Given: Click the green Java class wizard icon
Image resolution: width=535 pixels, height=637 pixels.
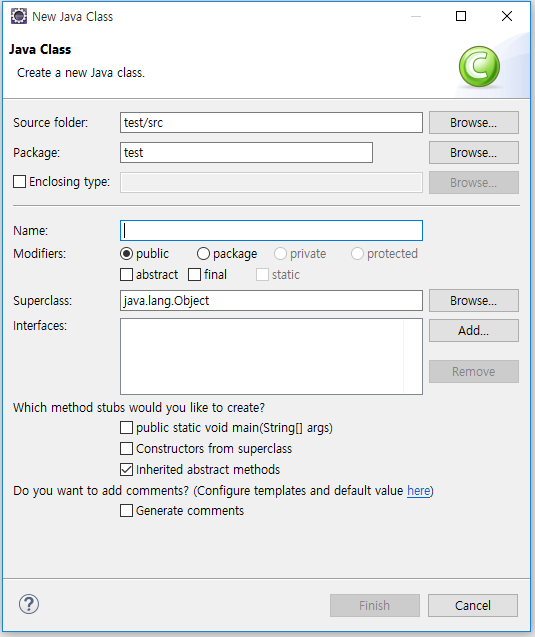Looking at the screenshot, I should pyautogui.click(x=479, y=66).
